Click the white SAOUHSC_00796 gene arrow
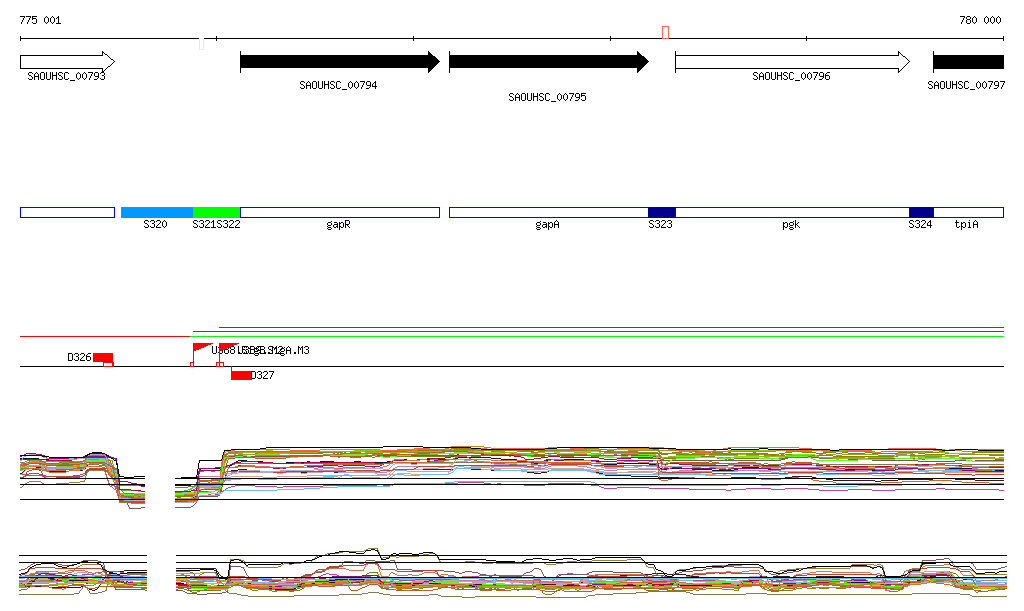1024x611 pixels. coord(791,62)
